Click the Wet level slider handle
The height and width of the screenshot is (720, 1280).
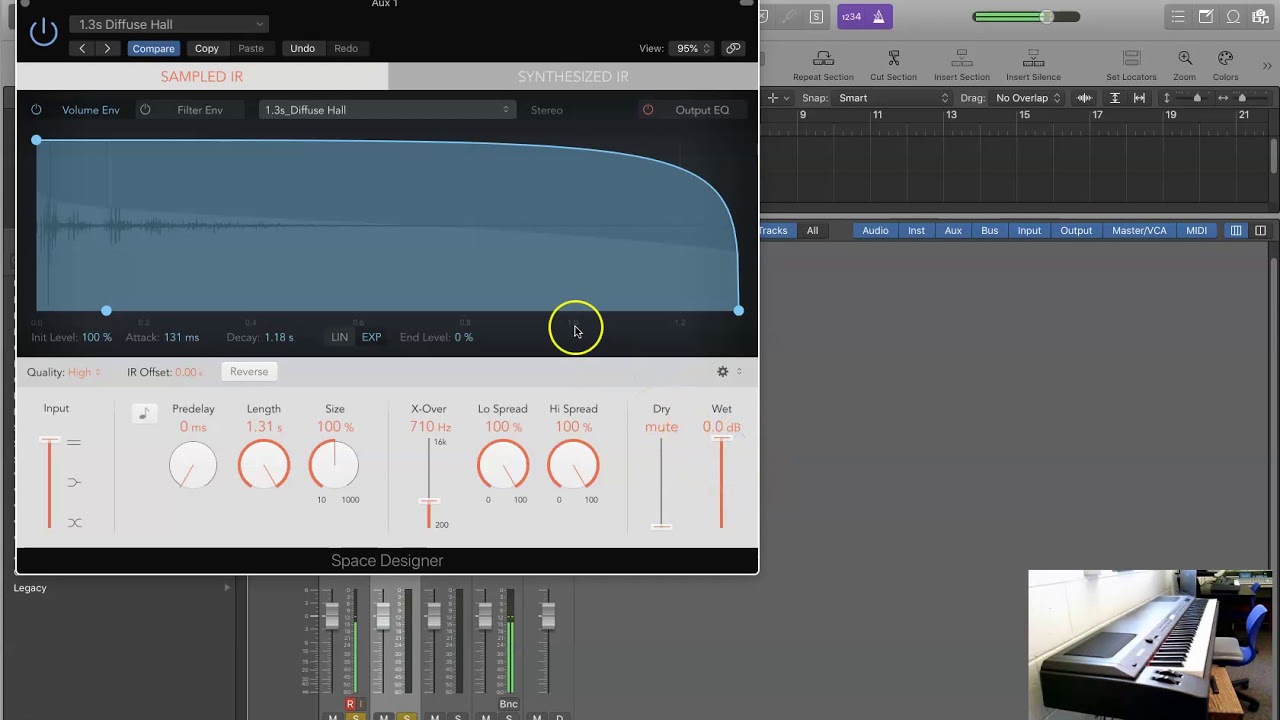[721, 439]
